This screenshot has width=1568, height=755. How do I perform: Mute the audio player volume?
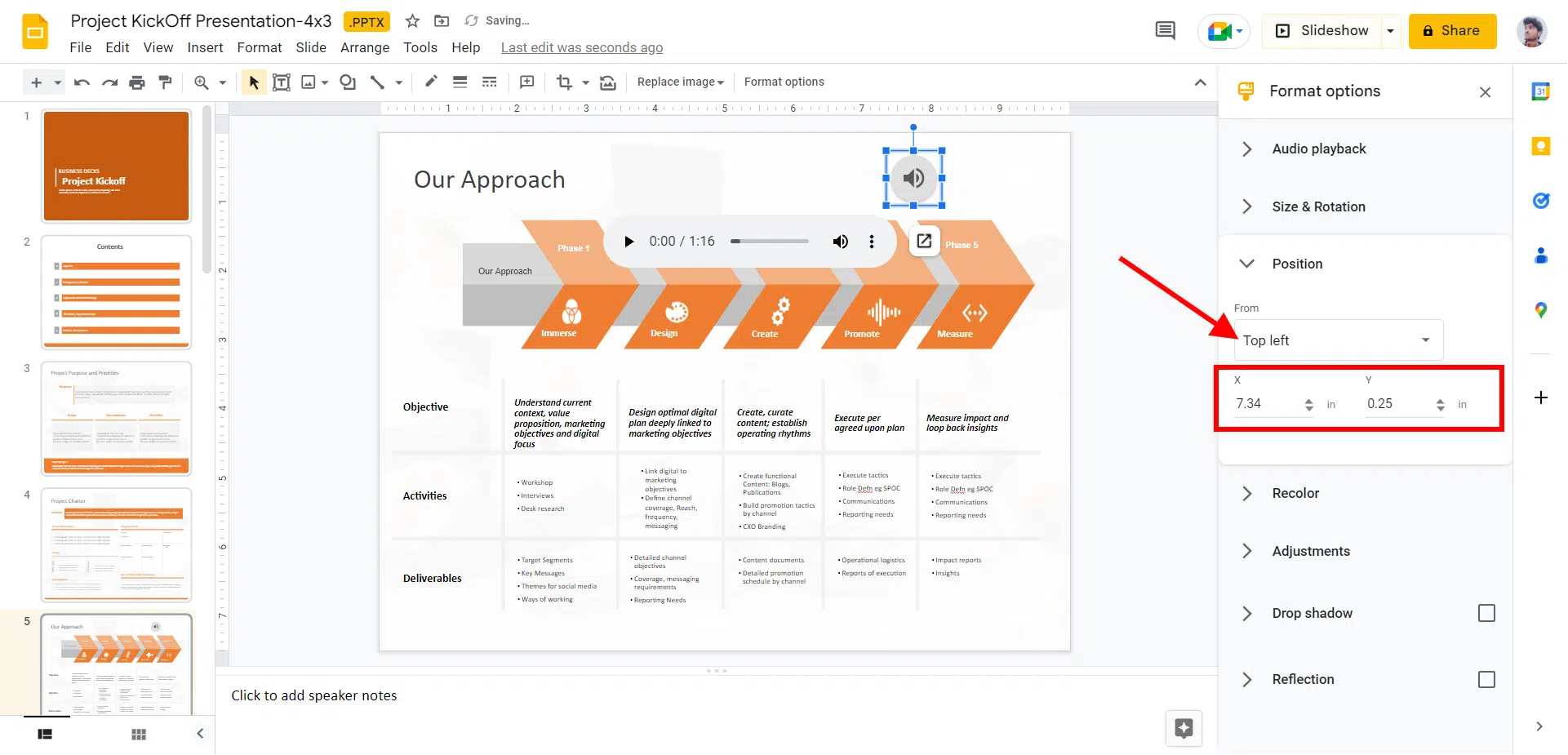[840, 242]
